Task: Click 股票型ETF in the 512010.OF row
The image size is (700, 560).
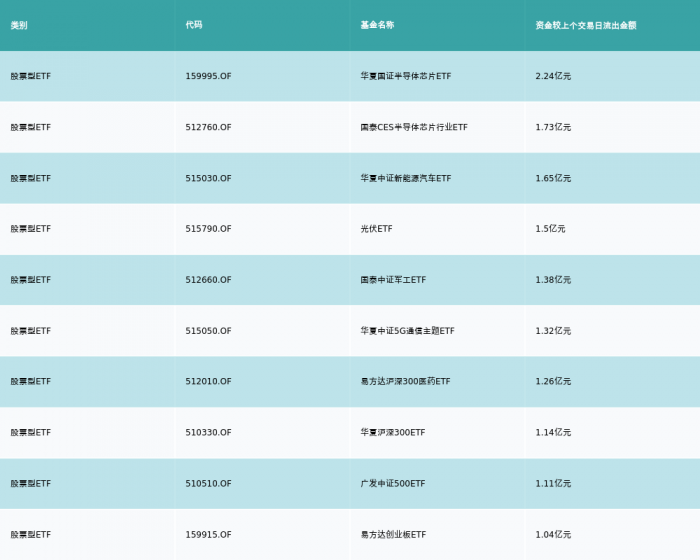Action: 31,381
